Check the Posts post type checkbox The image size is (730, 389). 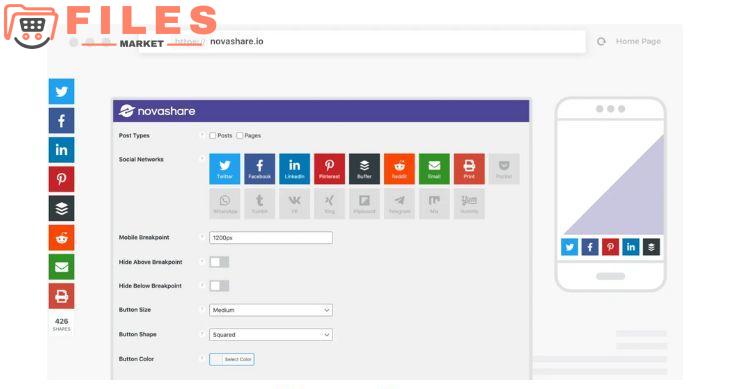[212, 135]
